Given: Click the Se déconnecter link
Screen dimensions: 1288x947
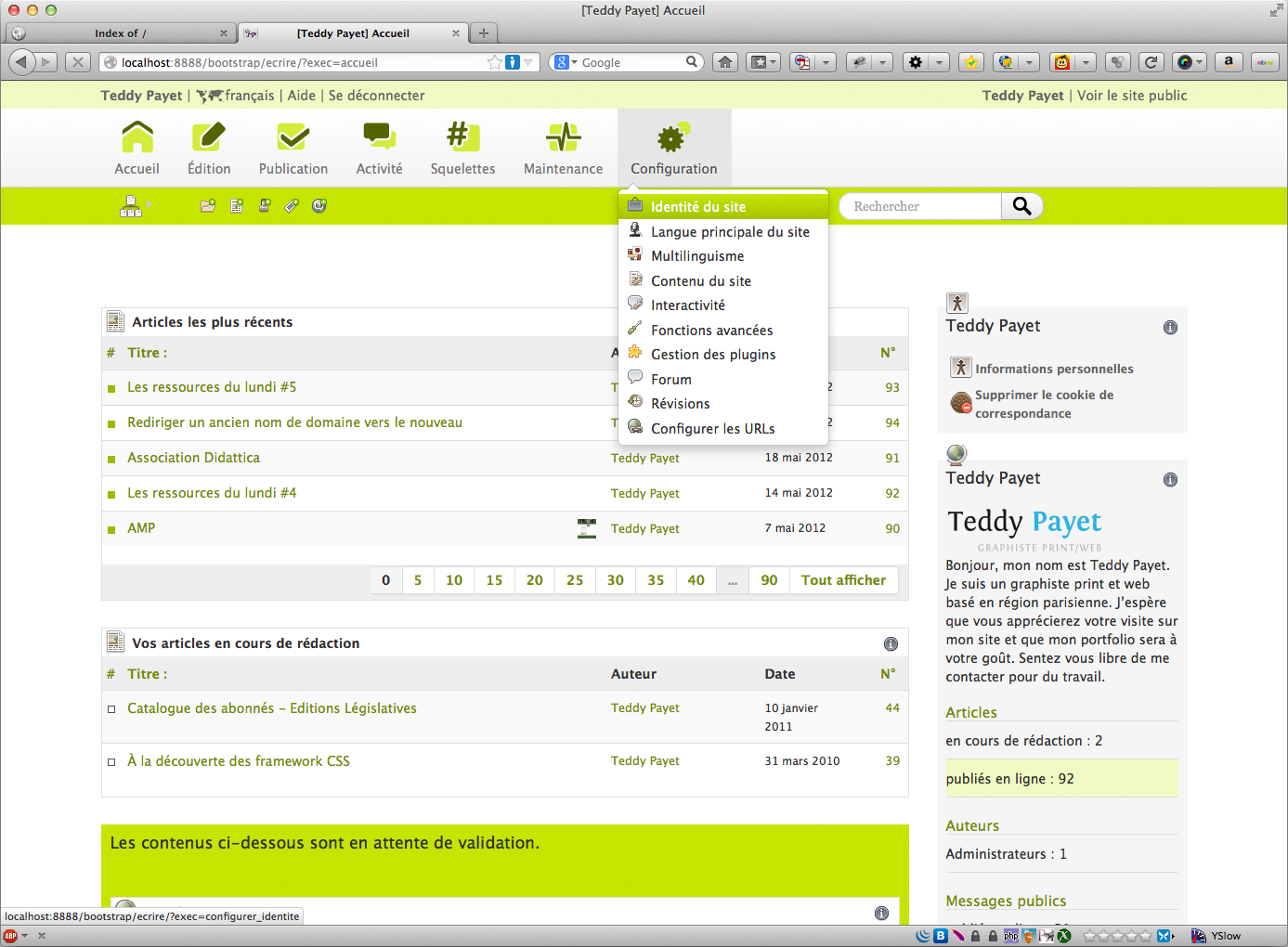Looking at the screenshot, I should (x=376, y=96).
